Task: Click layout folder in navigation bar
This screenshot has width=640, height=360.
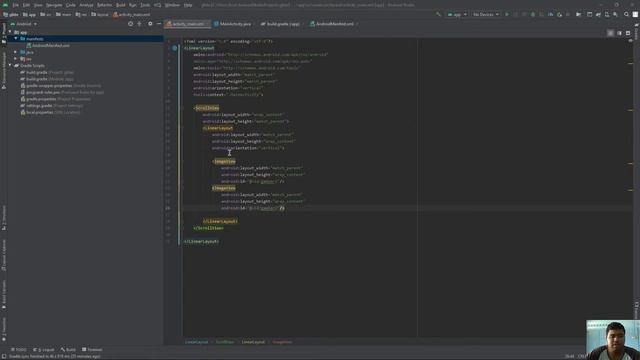Action: [100, 15]
